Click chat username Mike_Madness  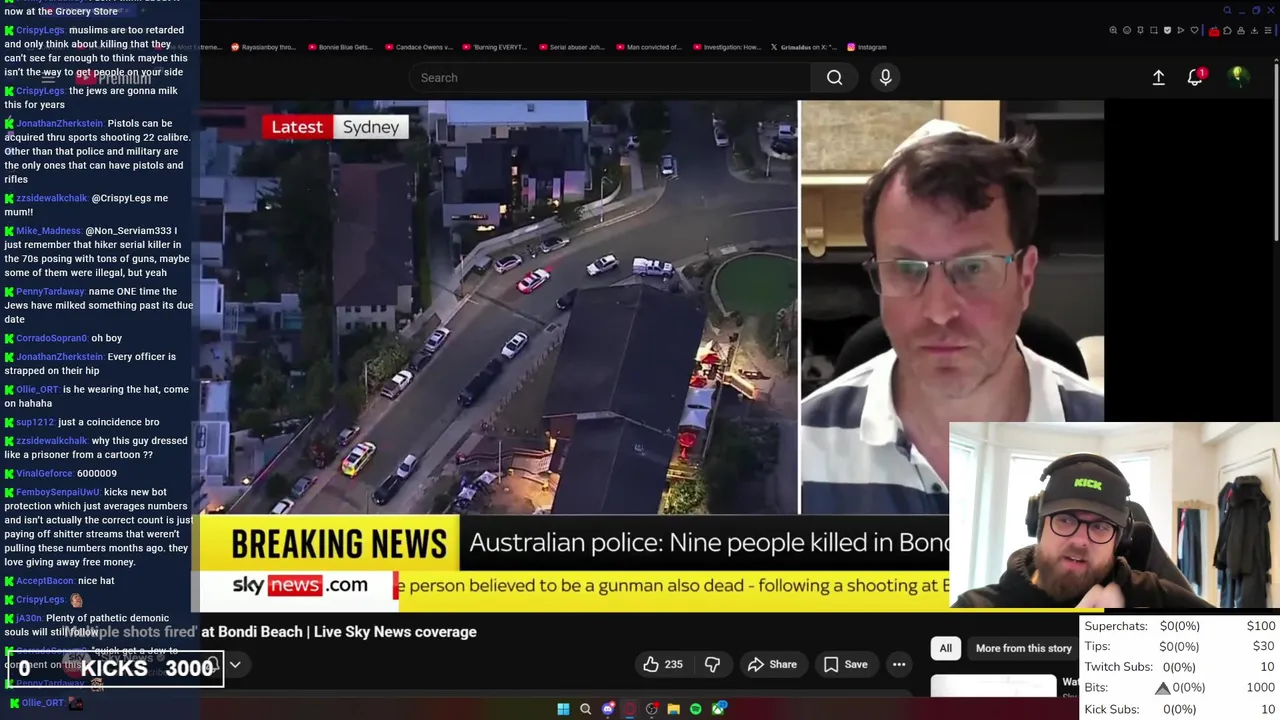pyautogui.click(x=47, y=231)
